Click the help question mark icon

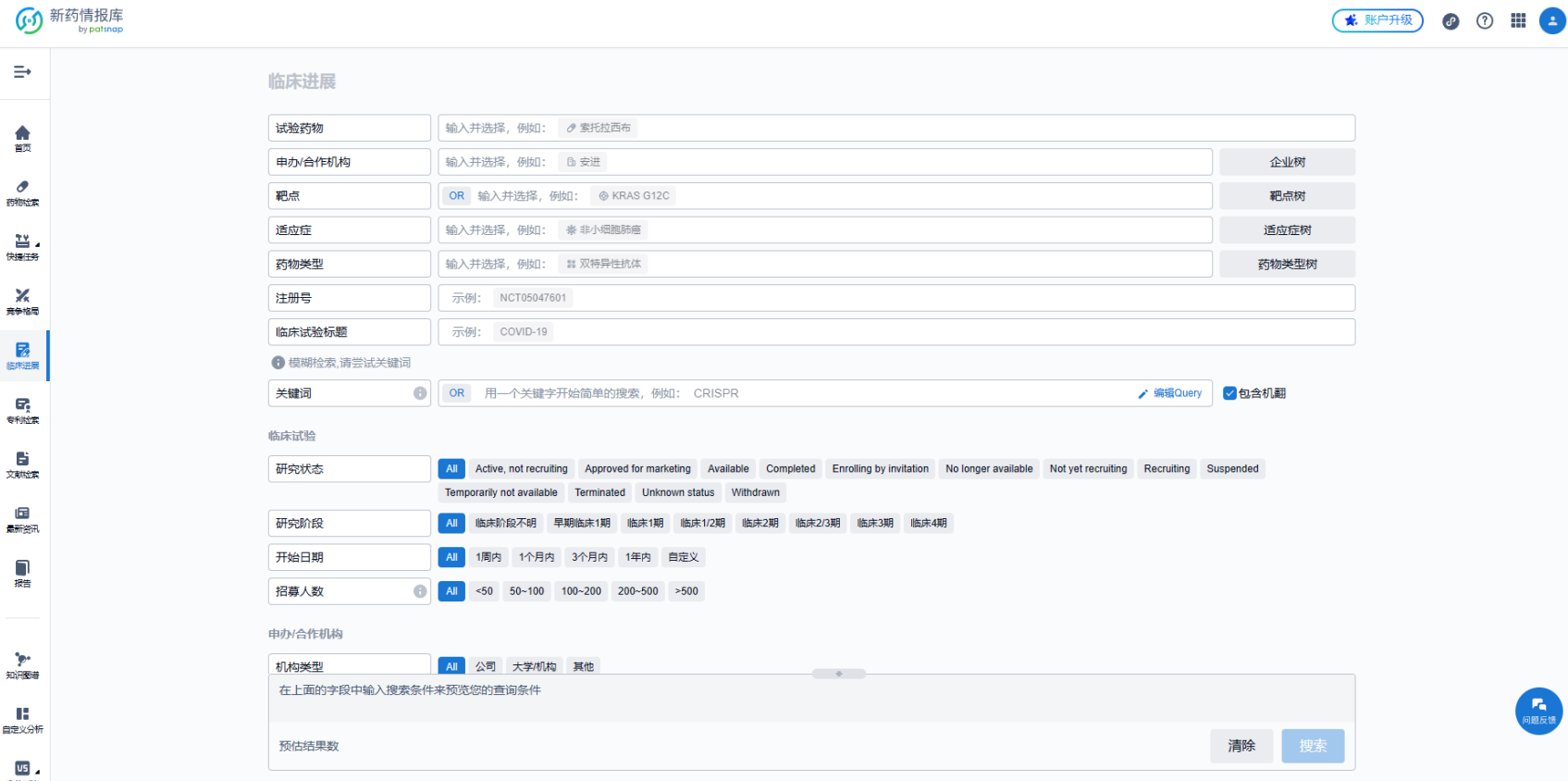pyautogui.click(x=1485, y=20)
